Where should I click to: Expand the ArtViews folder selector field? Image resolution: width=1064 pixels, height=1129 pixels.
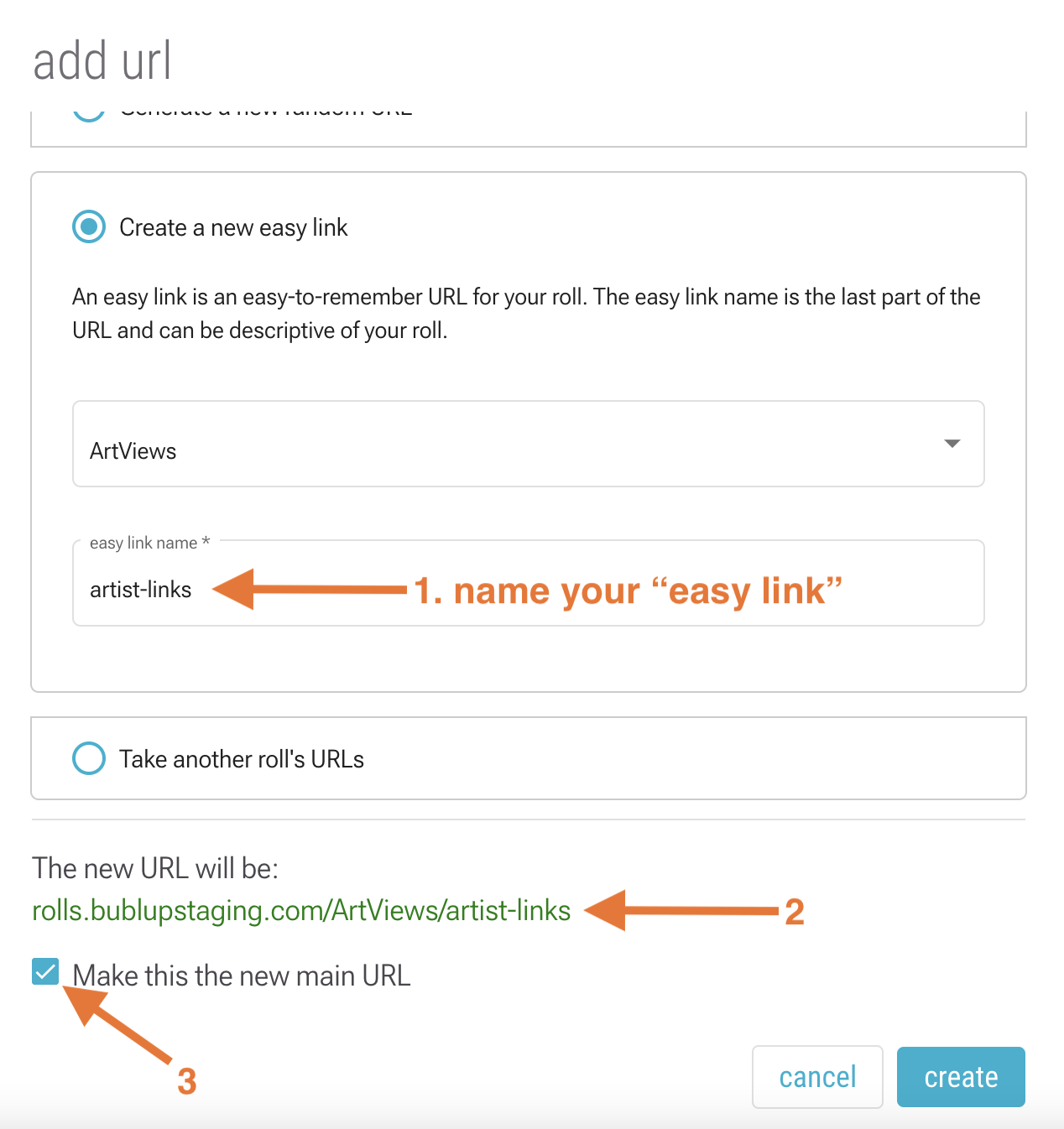[529, 444]
